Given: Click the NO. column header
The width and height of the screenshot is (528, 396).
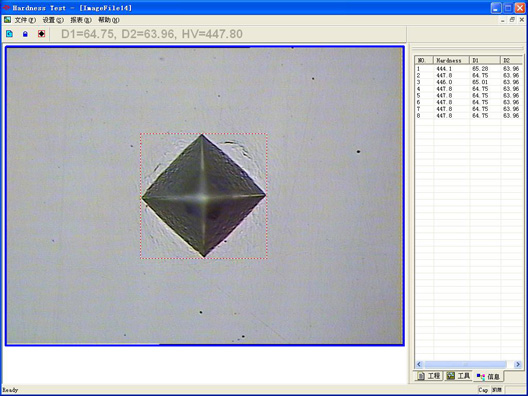Looking at the screenshot, I should pos(424,60).
